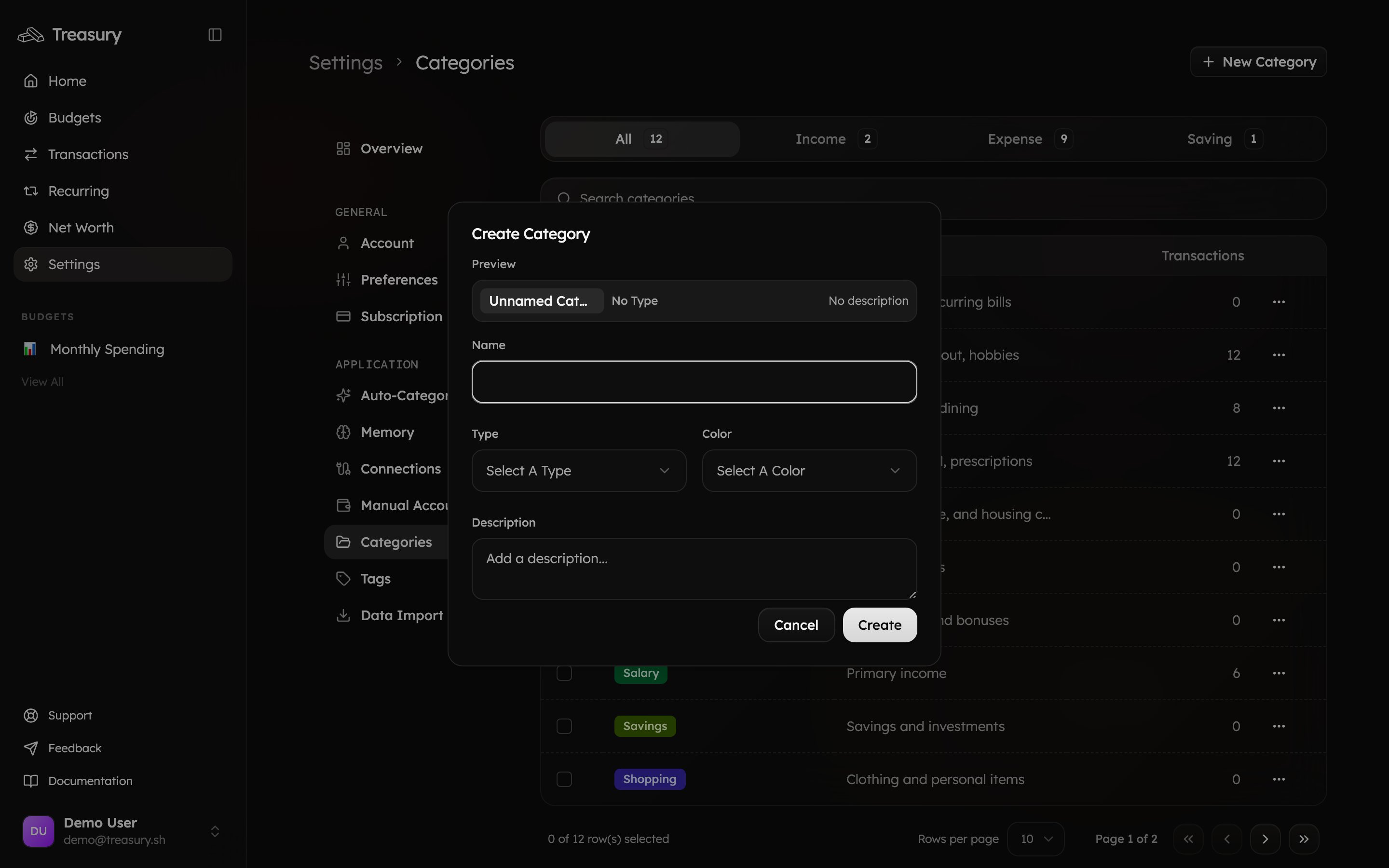Tick the Savings row checkbox
This screenshot has height=868, width=1389.
tap(564, 726)
